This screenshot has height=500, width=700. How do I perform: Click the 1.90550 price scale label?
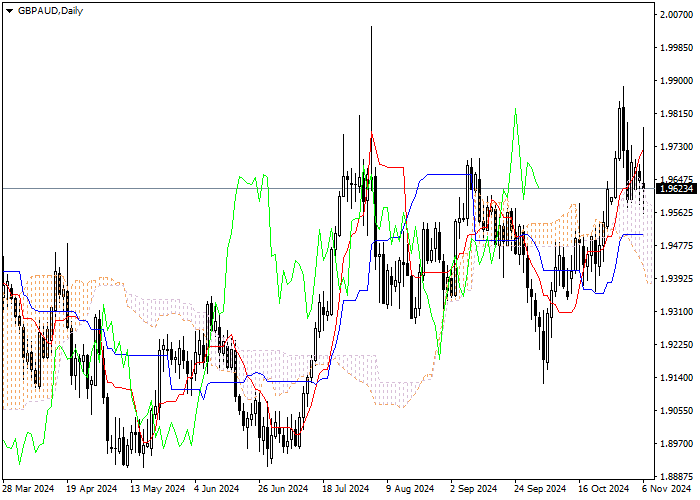pyautogui.click(x=677, y=411)
